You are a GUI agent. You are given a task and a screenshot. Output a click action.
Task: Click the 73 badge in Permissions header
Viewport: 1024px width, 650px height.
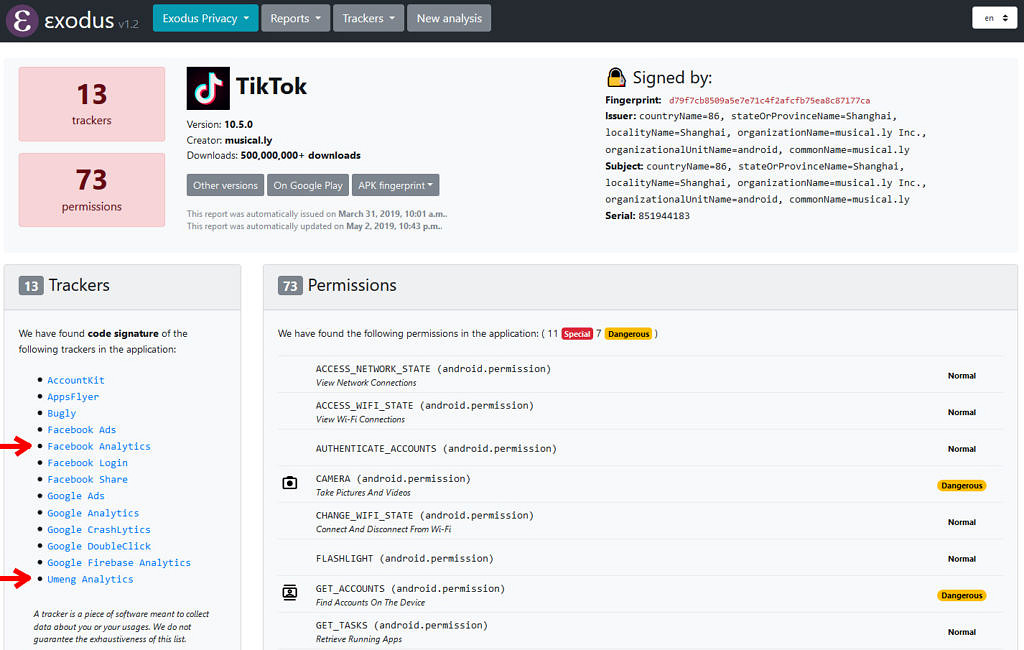coord(291,286)
